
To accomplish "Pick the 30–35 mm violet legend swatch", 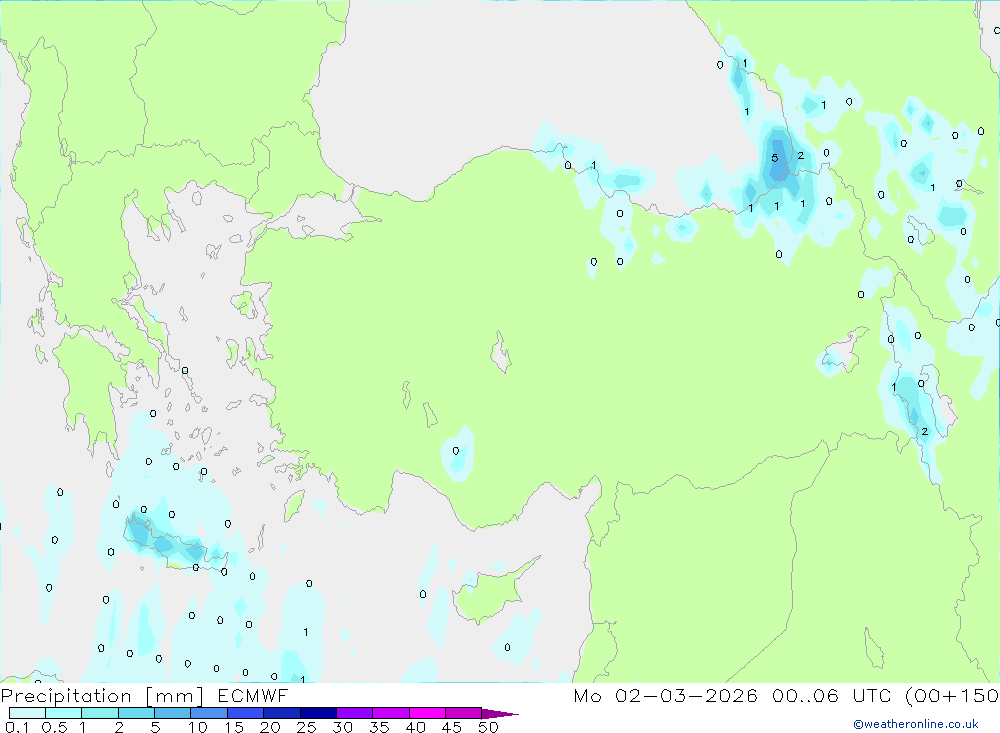I will [x=355, y=713].
